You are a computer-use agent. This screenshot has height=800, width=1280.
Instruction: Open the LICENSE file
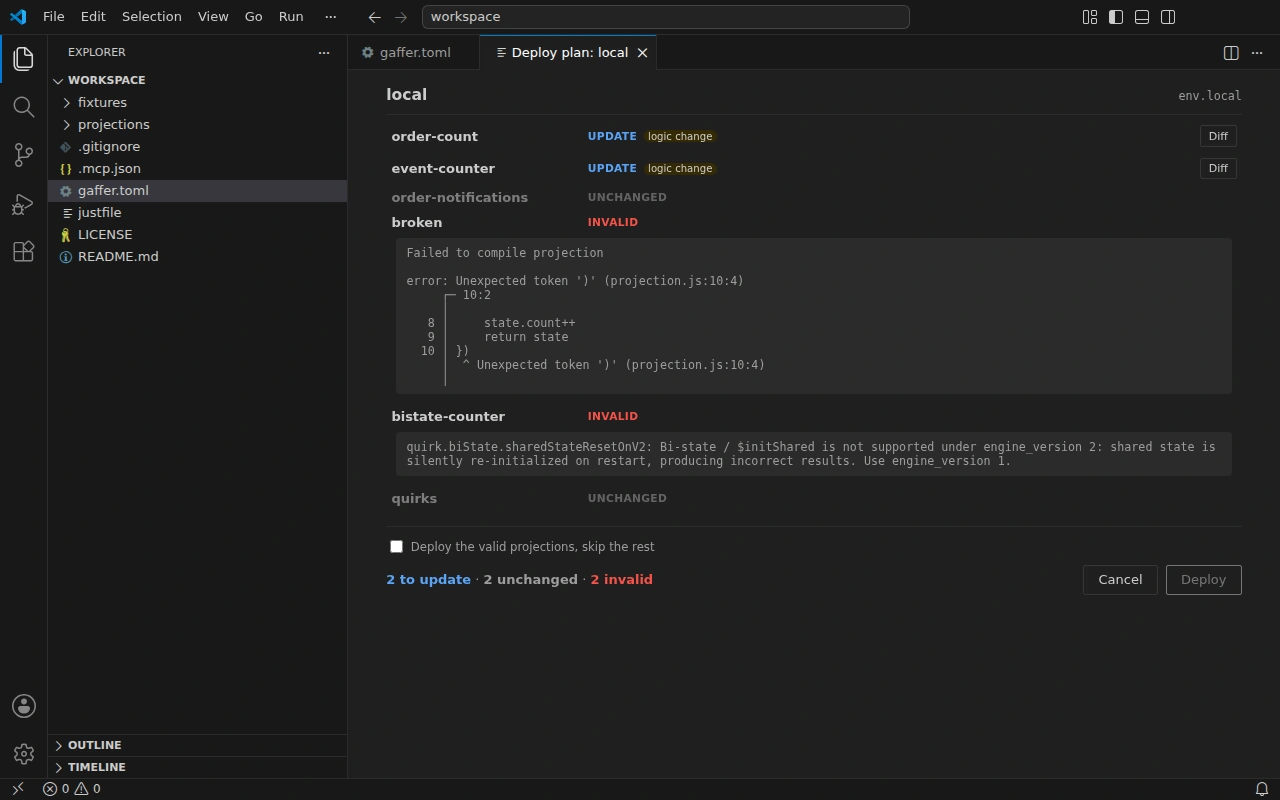[x=197, y=234]
